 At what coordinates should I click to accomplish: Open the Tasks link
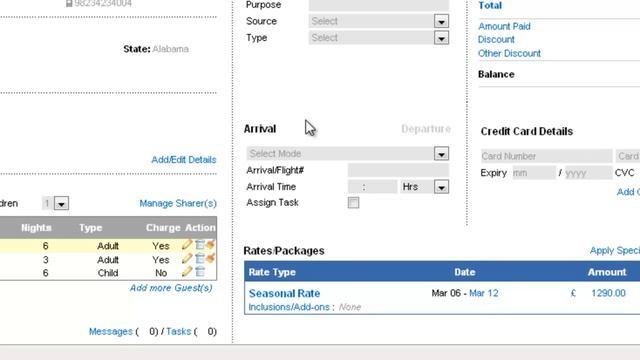(178, 331)
